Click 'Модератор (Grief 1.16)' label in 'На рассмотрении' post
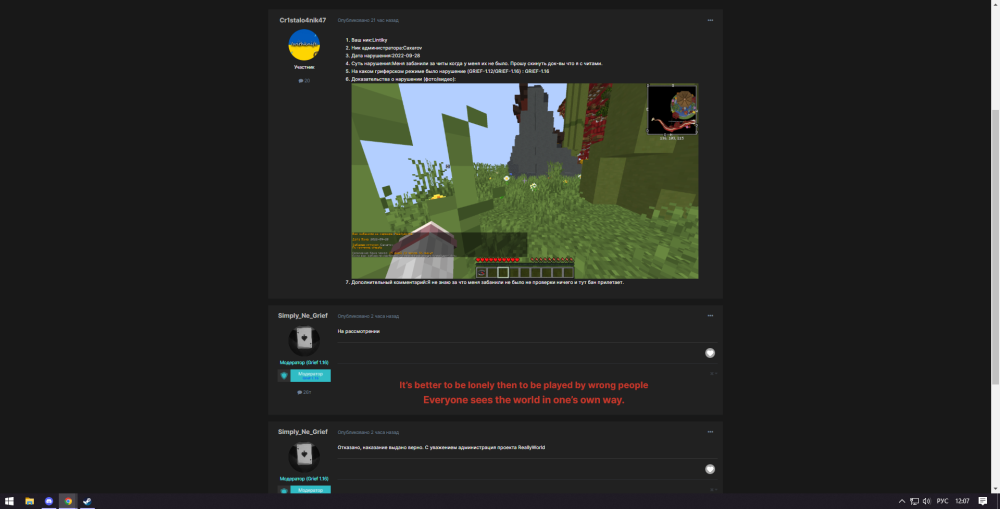Viewport: 1000px width, 509px height. (x=304, y=362)
